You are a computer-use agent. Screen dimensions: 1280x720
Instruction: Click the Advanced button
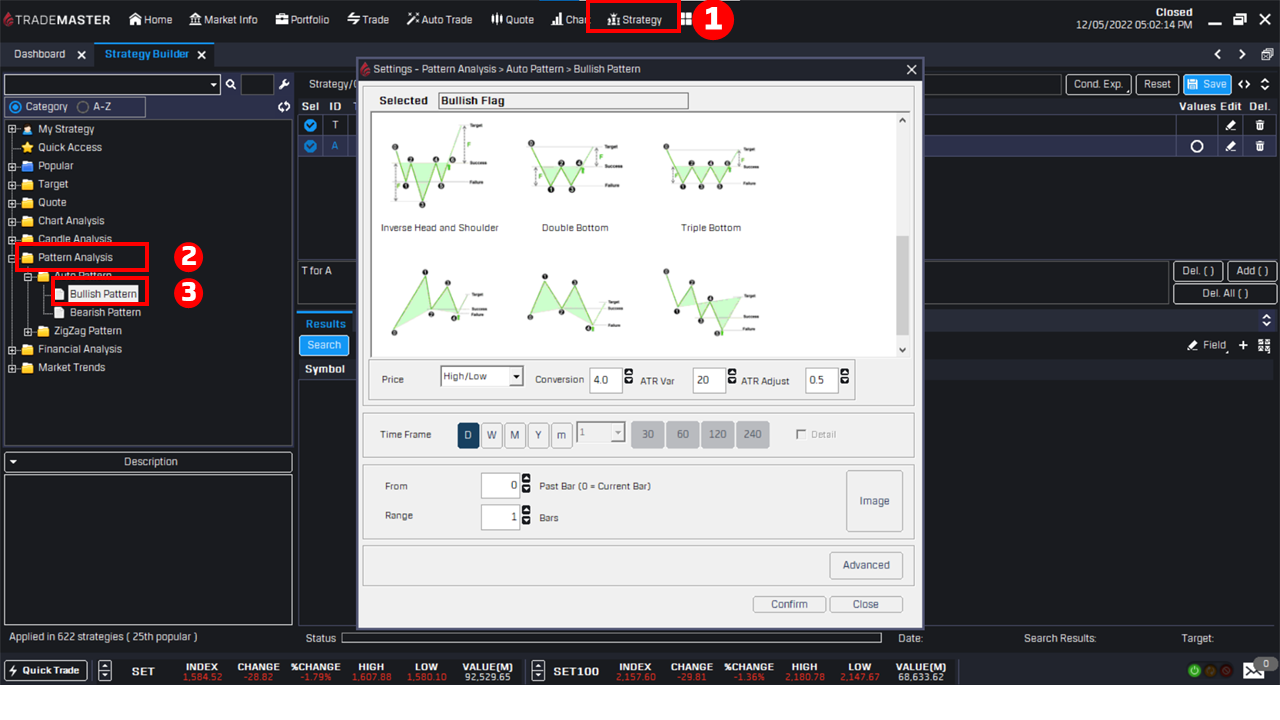[x=865, y=565]
